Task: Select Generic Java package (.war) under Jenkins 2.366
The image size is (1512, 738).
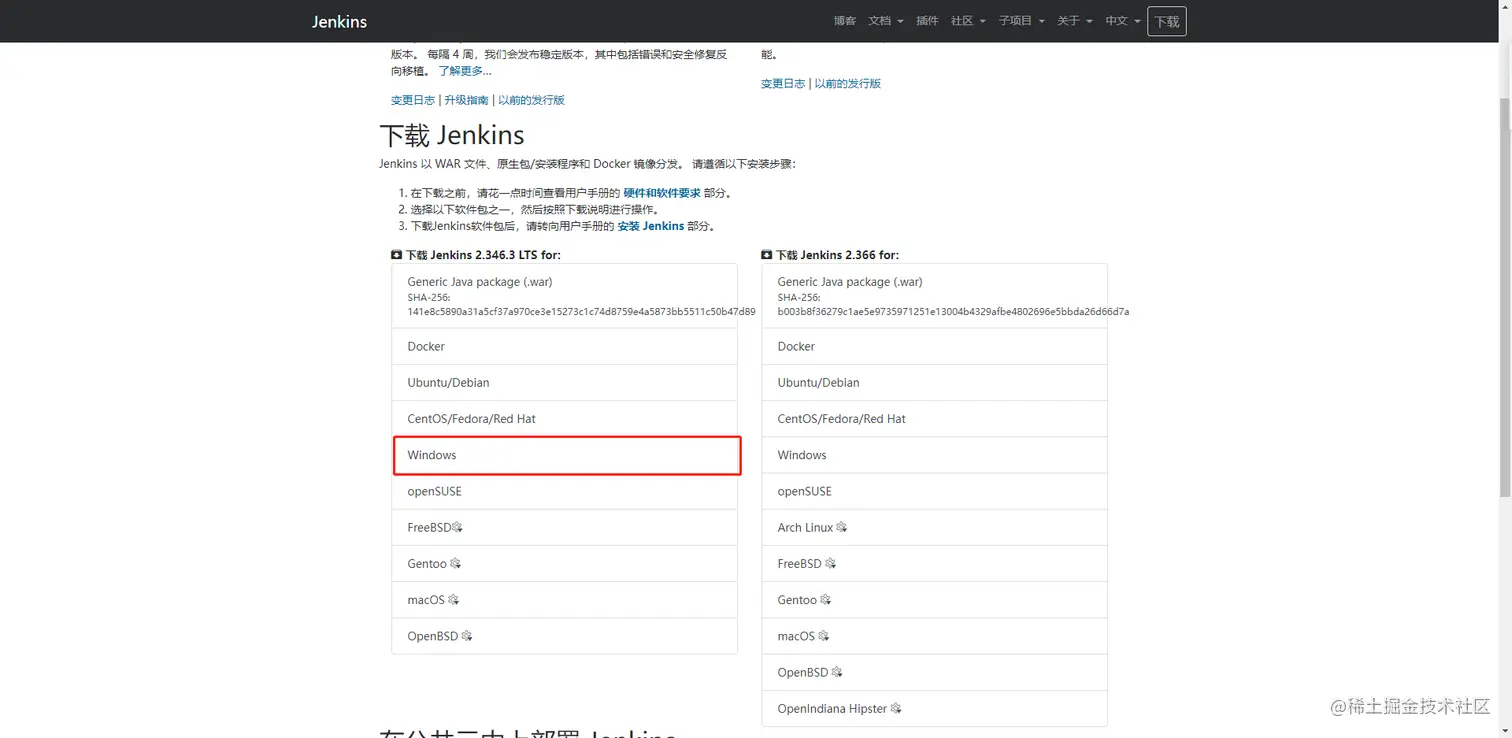Action: pos(934,296)
